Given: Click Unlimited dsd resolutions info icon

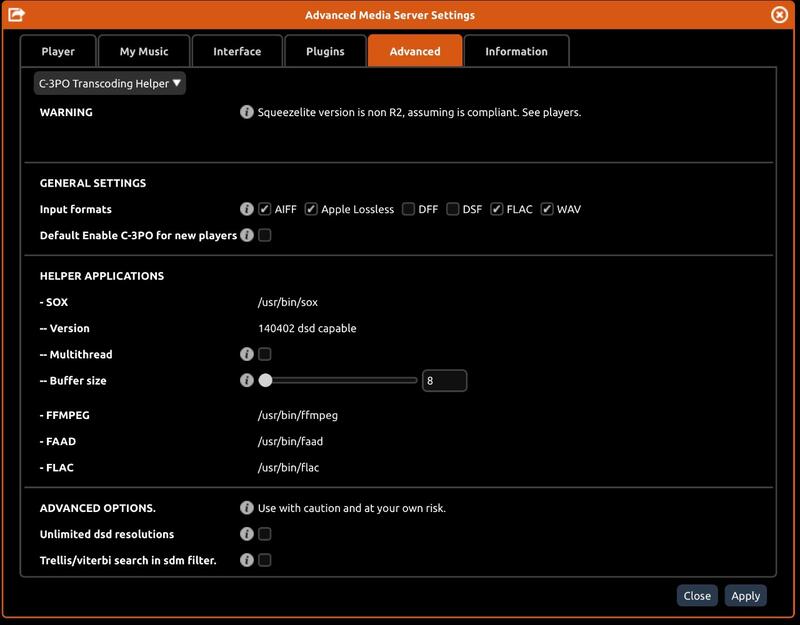Looking at the screenshot, I should (247, 534).
